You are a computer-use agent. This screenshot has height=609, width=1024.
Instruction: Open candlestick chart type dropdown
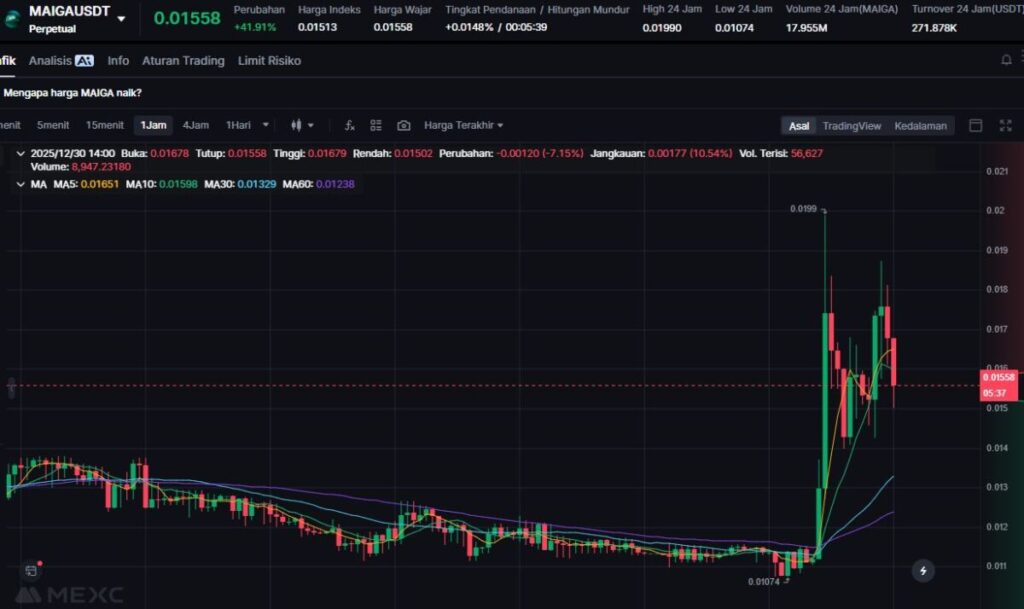(302, 125)
